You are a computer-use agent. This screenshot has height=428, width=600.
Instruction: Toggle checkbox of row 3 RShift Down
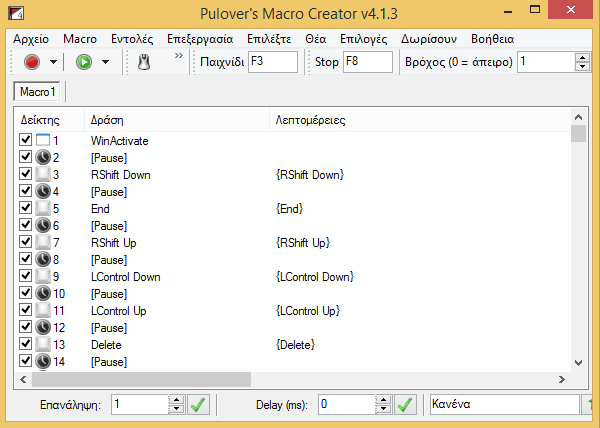(25, 174)
